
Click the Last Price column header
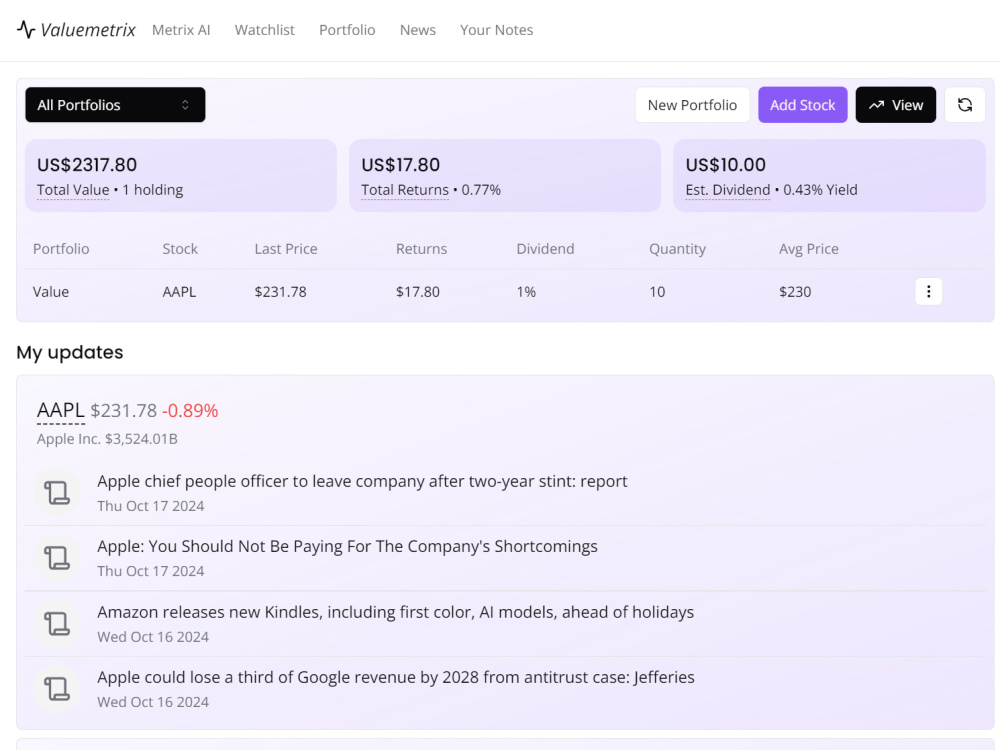(x=286, y=249)
